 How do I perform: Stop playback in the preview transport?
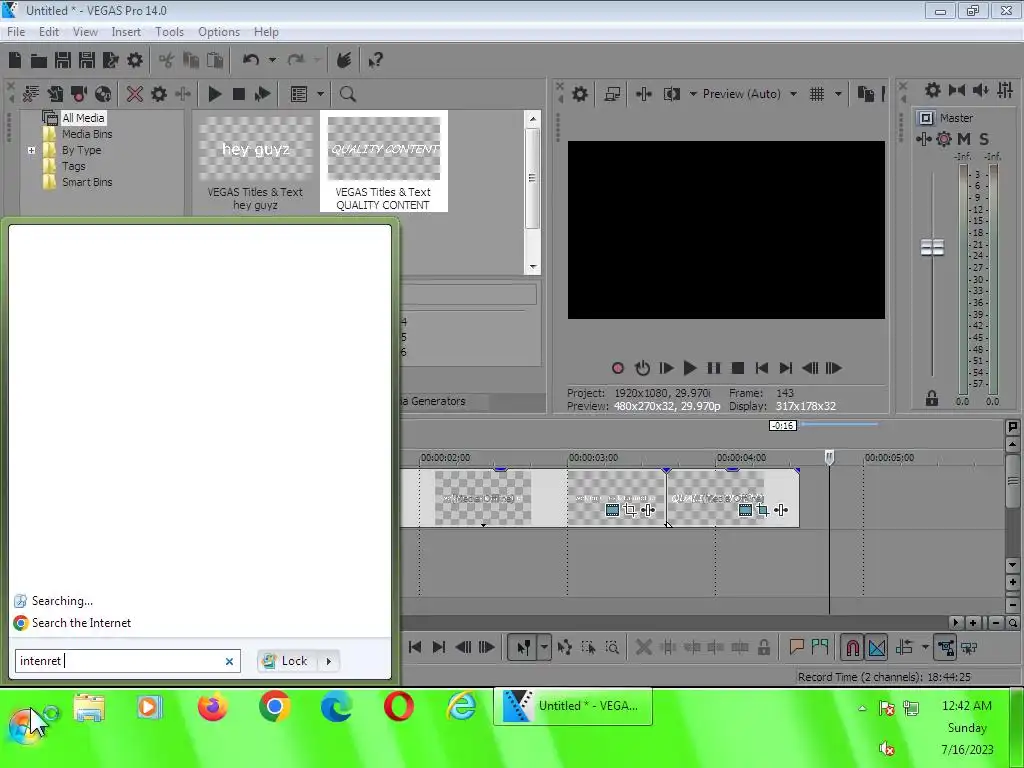click(738, 368)
